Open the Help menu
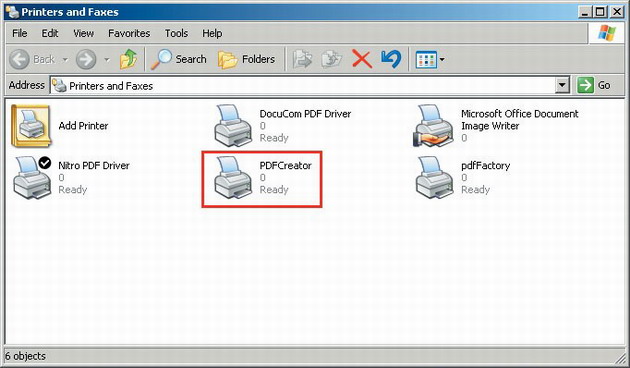Viewport: 630px width, 368px height. (x=212, y=33)
